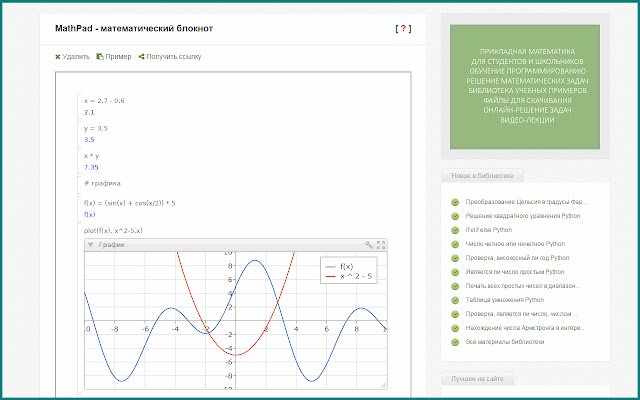
Task: Click the checkmark icon beside Нахождение числа Армстронга
Action: [455, 328]
